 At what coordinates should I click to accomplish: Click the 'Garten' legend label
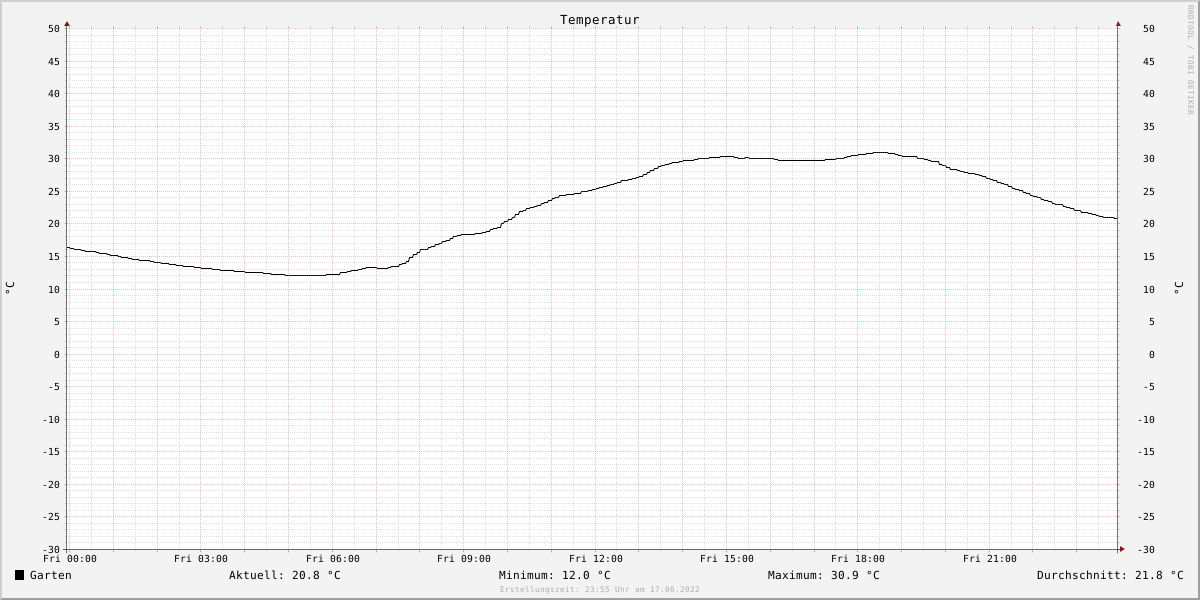[50, 575]
